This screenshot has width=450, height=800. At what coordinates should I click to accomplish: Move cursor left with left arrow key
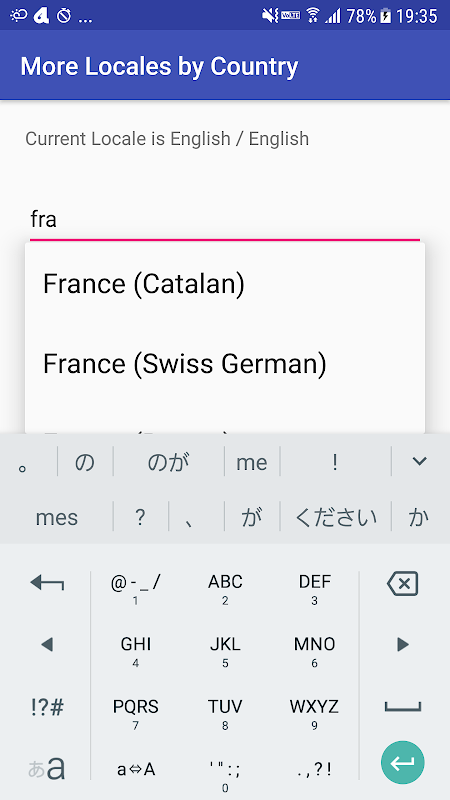[47, 645]
